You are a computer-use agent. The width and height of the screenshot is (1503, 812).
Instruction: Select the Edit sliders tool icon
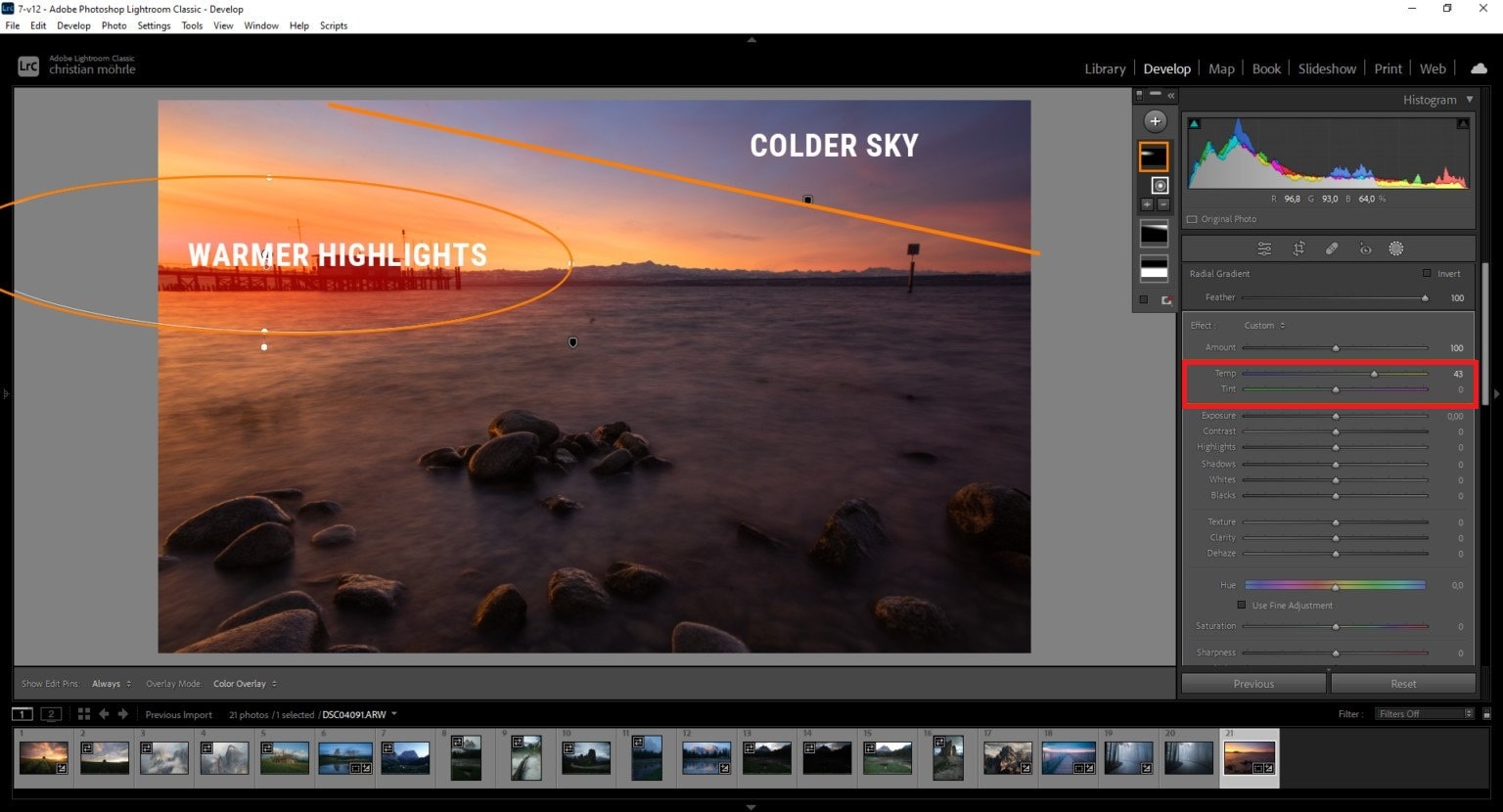pyautogui.click(x=1264, y=248)
